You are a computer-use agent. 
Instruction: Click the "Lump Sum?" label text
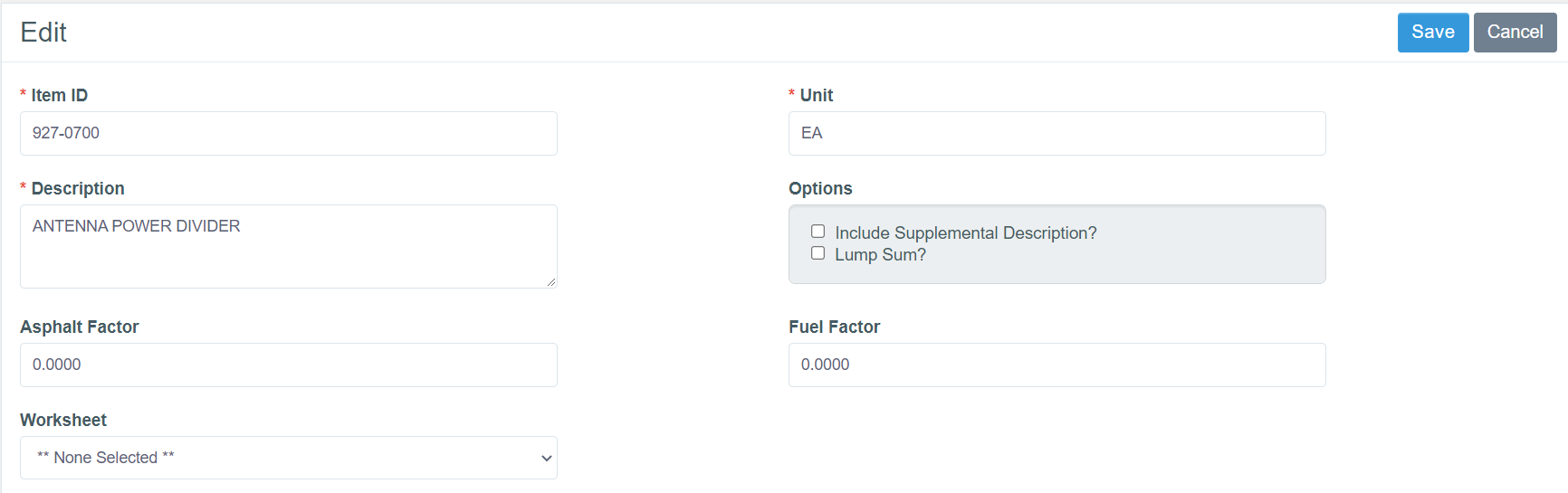(x=880, y=255)
